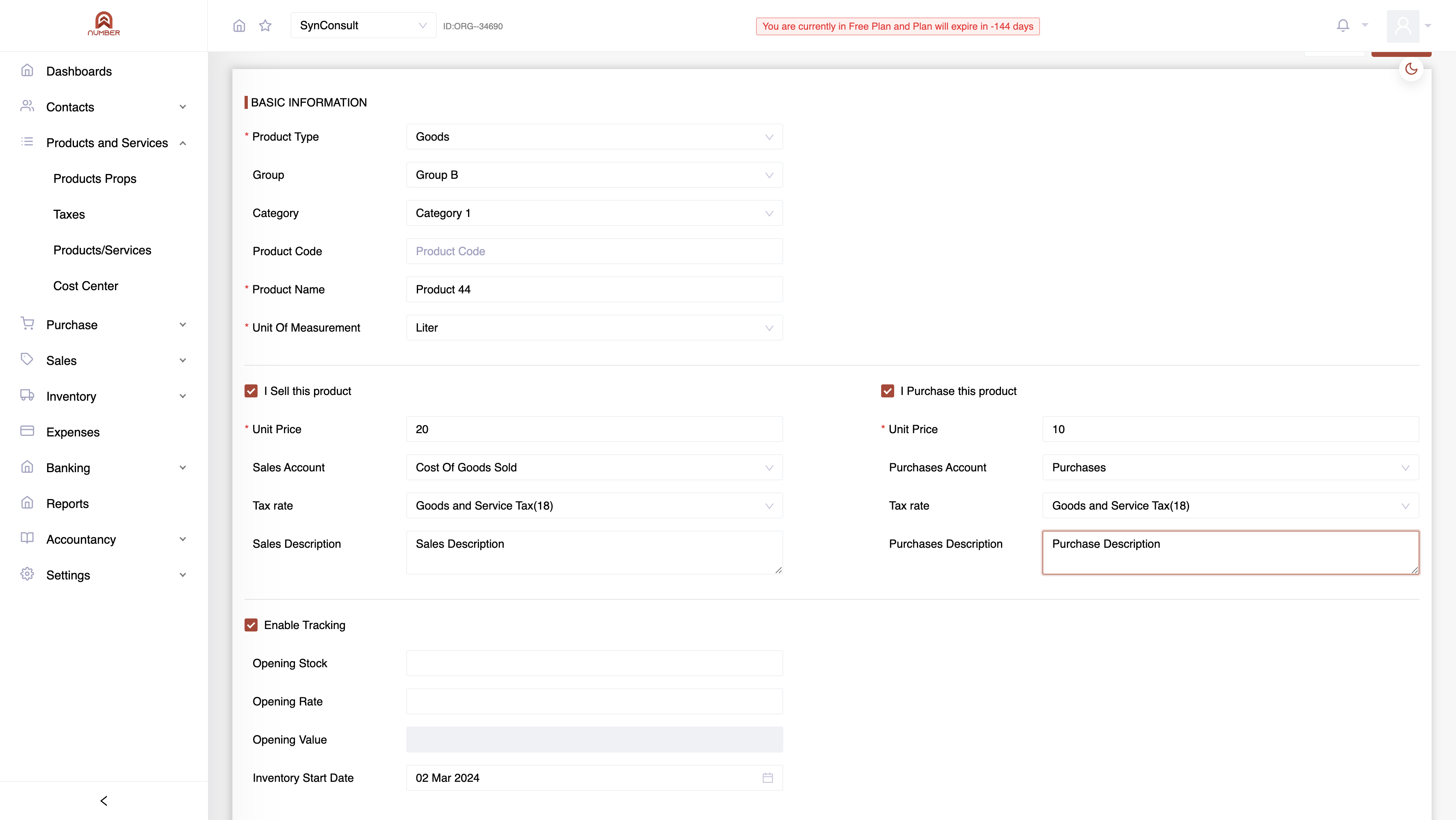The width and height of the screenshot is (1456, 820).
Task: Click the favorite star icon
Action: coord(265,26)
